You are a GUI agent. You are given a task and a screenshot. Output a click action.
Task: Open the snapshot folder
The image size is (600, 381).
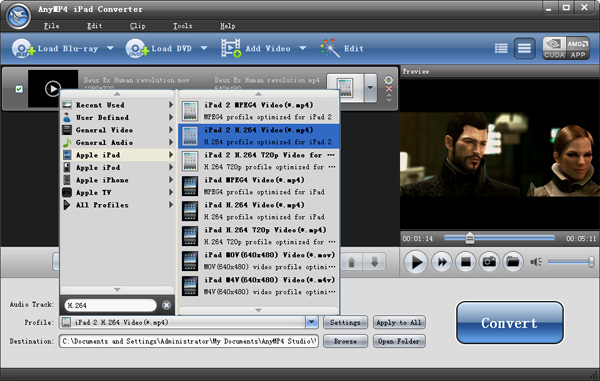click(x=513, y=262)
